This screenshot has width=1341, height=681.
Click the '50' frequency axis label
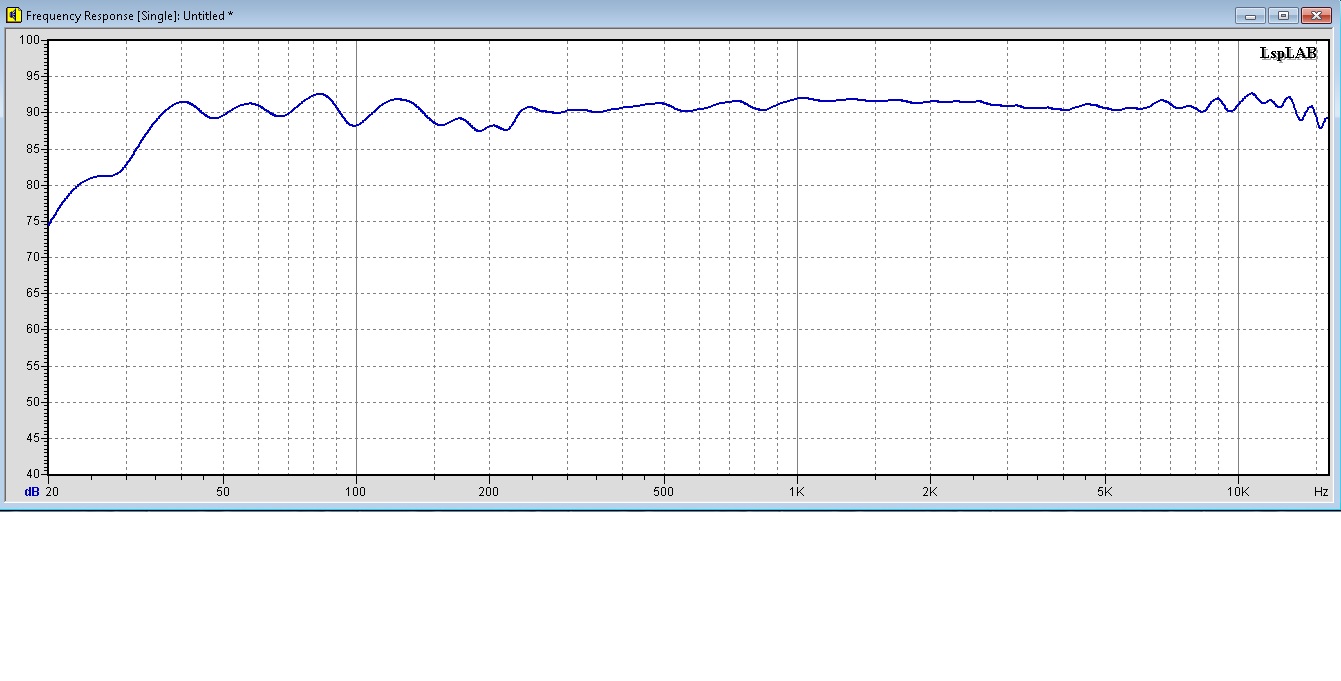click(x=223, y=492)
